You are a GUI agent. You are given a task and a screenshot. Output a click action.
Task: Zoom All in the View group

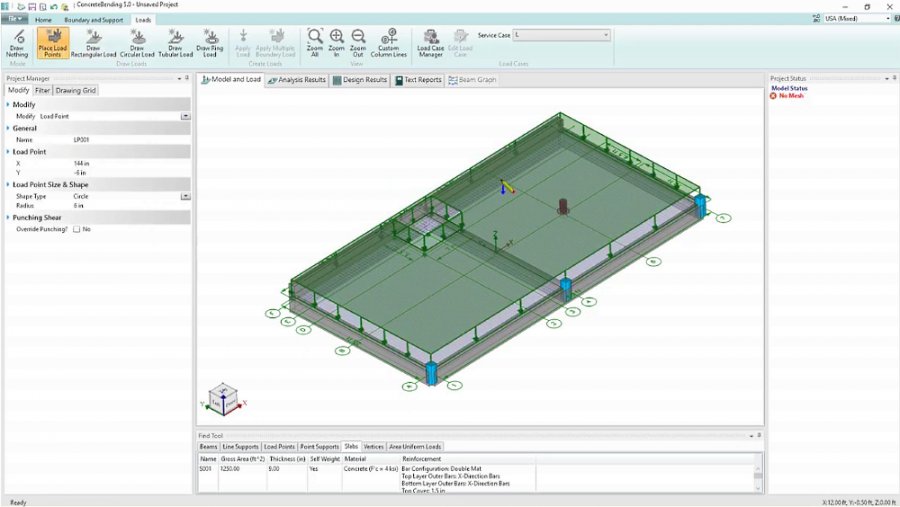coord(315,43)
